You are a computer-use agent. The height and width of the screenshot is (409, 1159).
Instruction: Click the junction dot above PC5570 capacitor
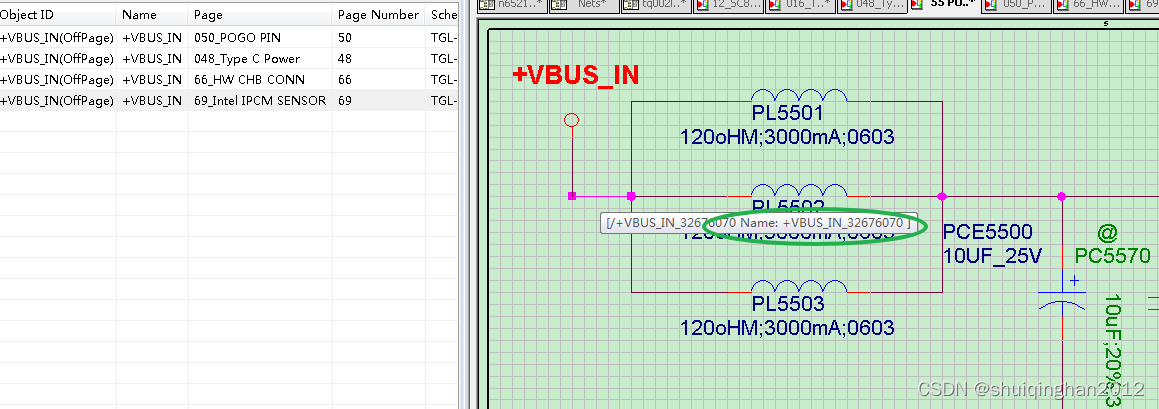click(1061, 196)
